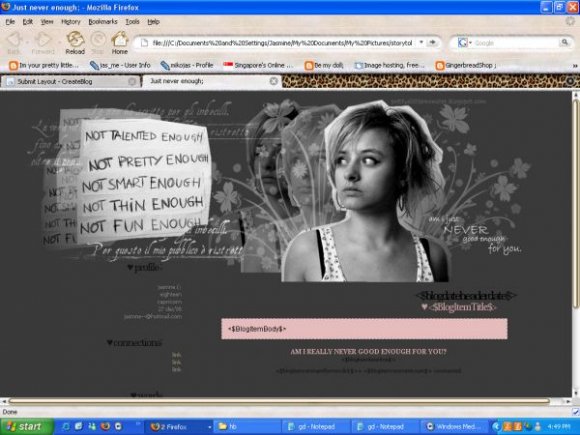Switch to Submit Layout - CreateBlog tab

click(x=70, y=81)
